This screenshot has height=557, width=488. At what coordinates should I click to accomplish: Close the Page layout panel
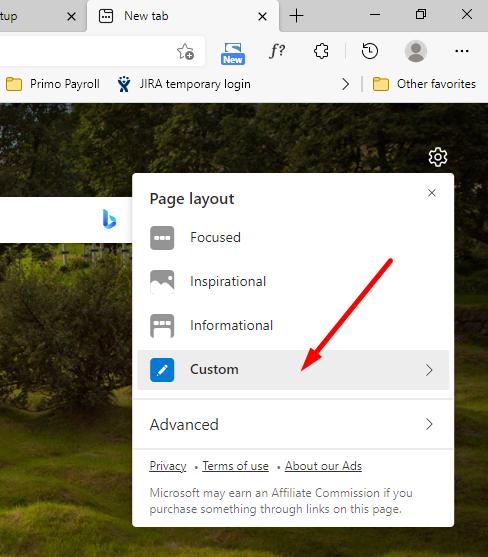[432, 193]
